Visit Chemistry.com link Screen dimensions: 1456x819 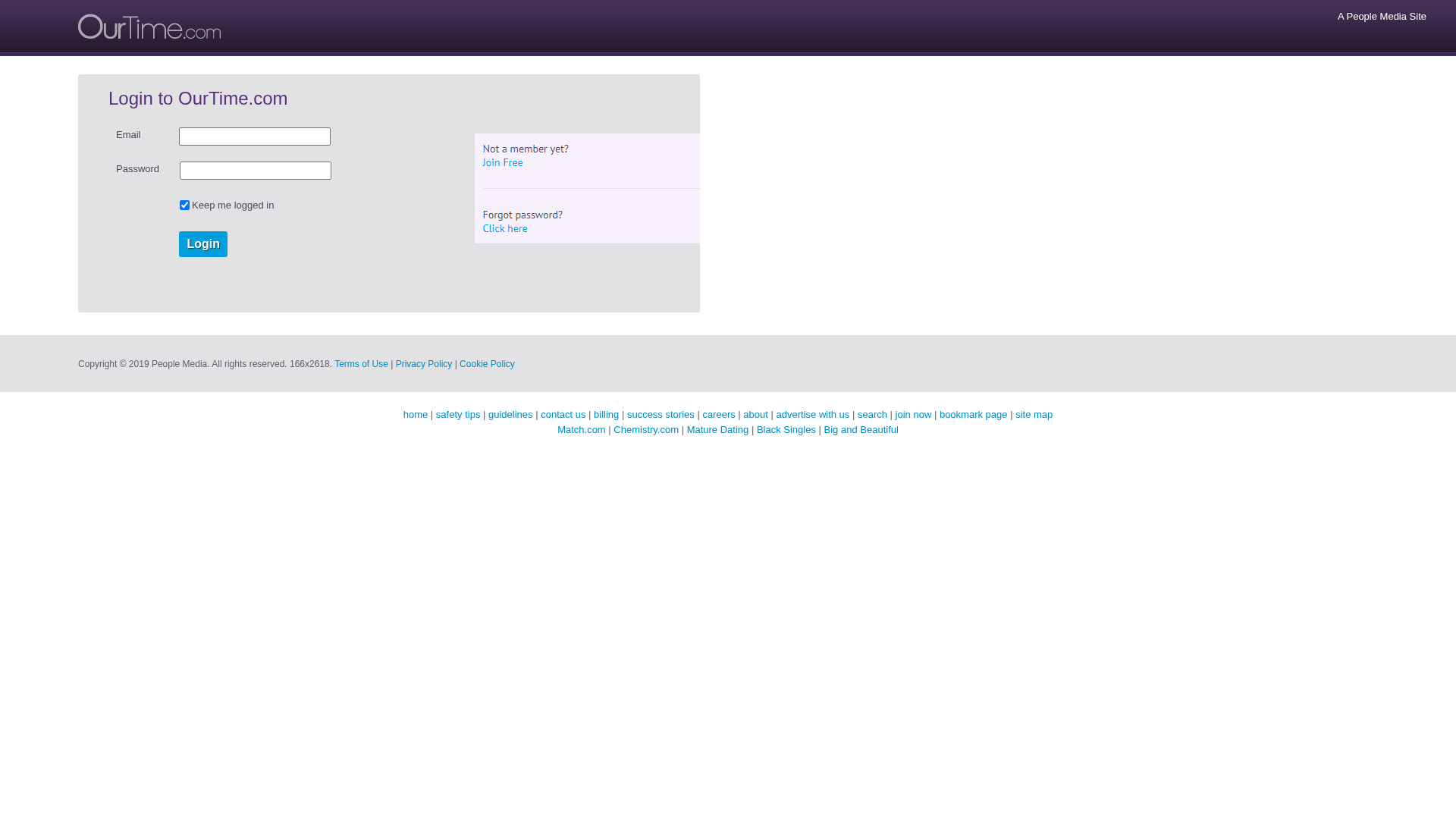pyautogui.click(x=646, y=430)
